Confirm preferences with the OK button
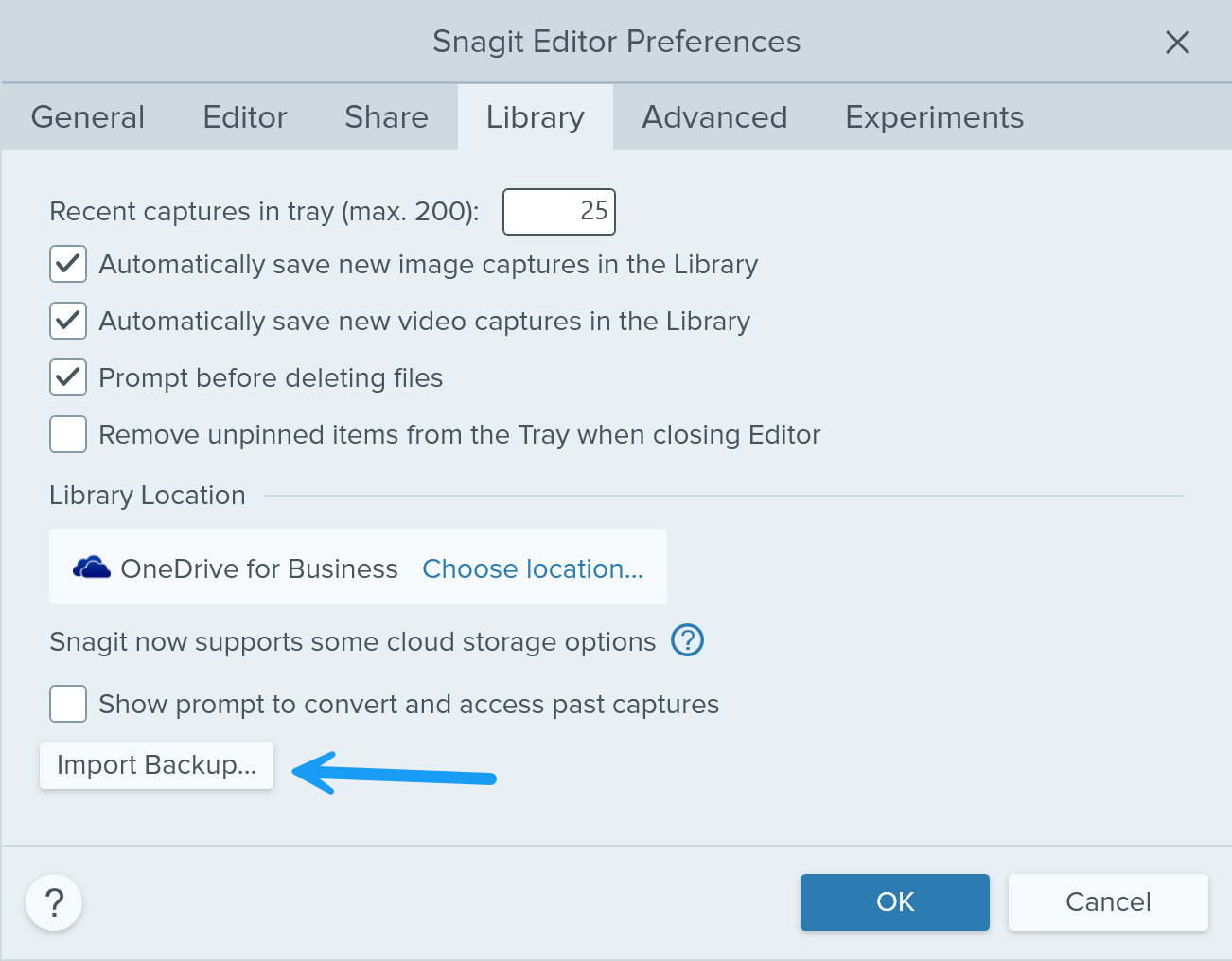This screenshot has height=961, width=1232. (x=895, y=902)
